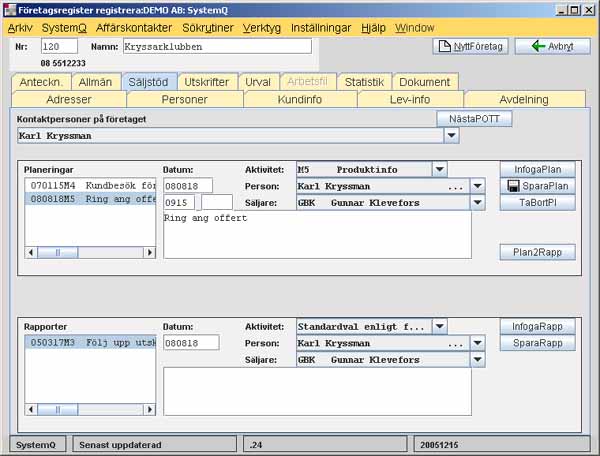Open the Dokument tab
The width and height of the screenshot is (600, 456).
425,82
